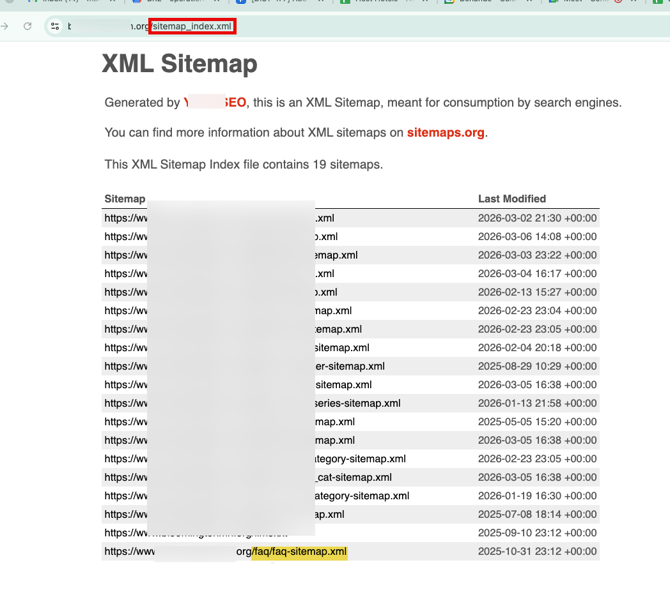Screen dimensions: 670x597
Task: Open the sitemap link modified 2025-09-10 23:12
Action: (200, 533)
